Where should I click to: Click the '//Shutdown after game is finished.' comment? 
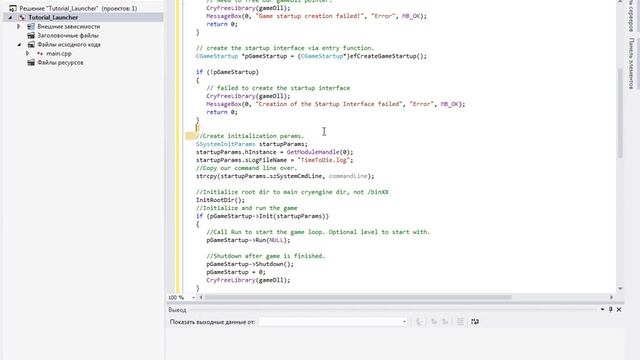tap(266, 256)
